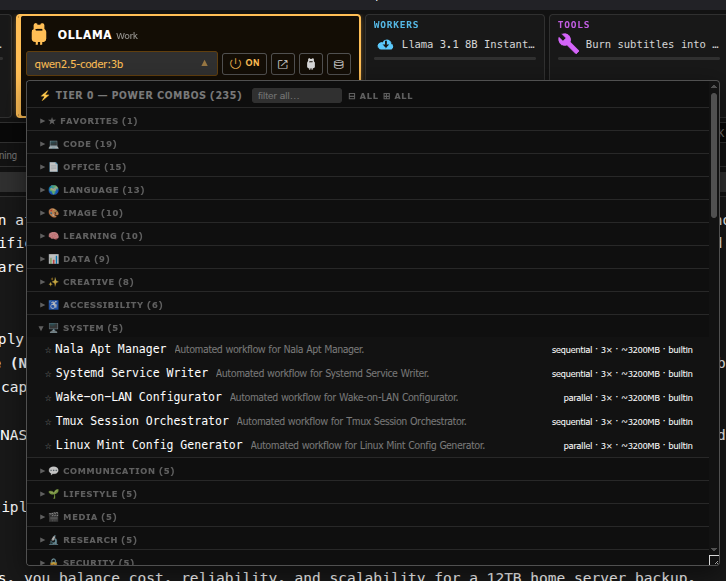Expand the Media (5) category
The image size is (726, 581).
[368, 517]
